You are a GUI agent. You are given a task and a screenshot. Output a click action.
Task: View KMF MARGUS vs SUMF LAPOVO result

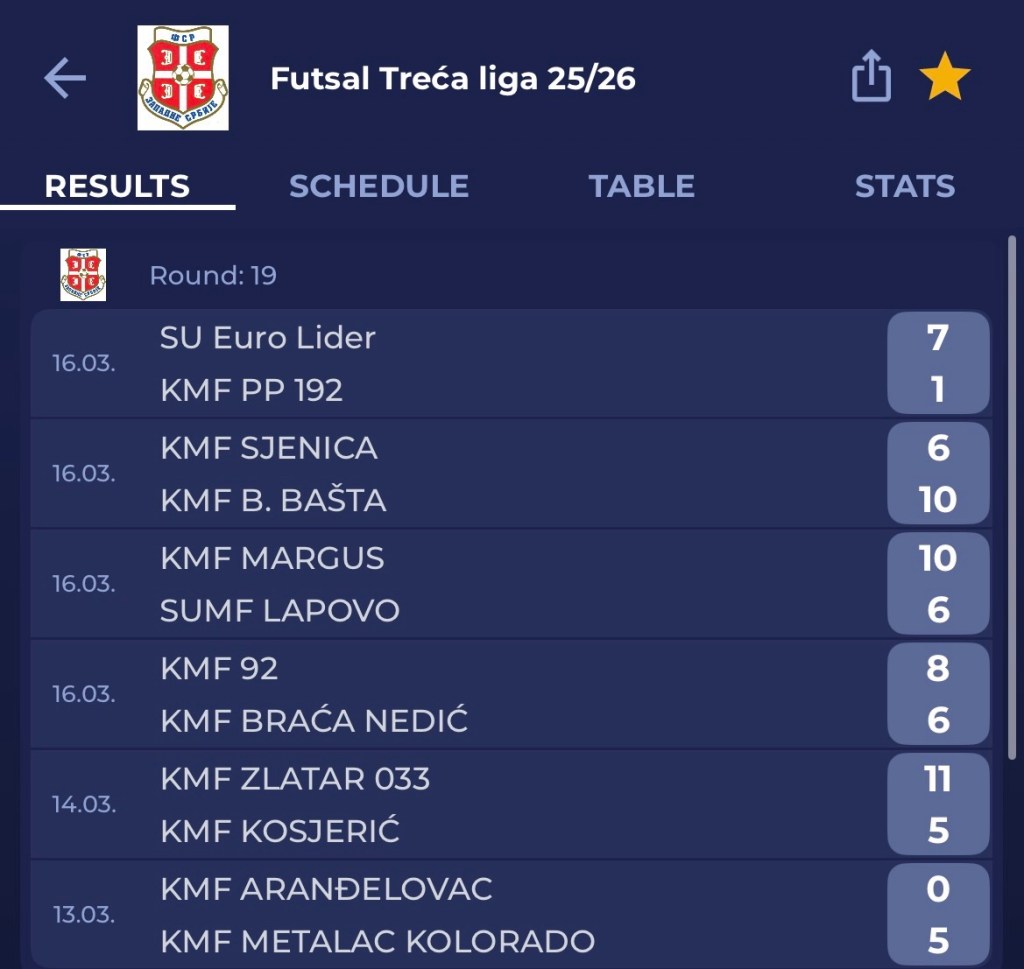point(450,583)
